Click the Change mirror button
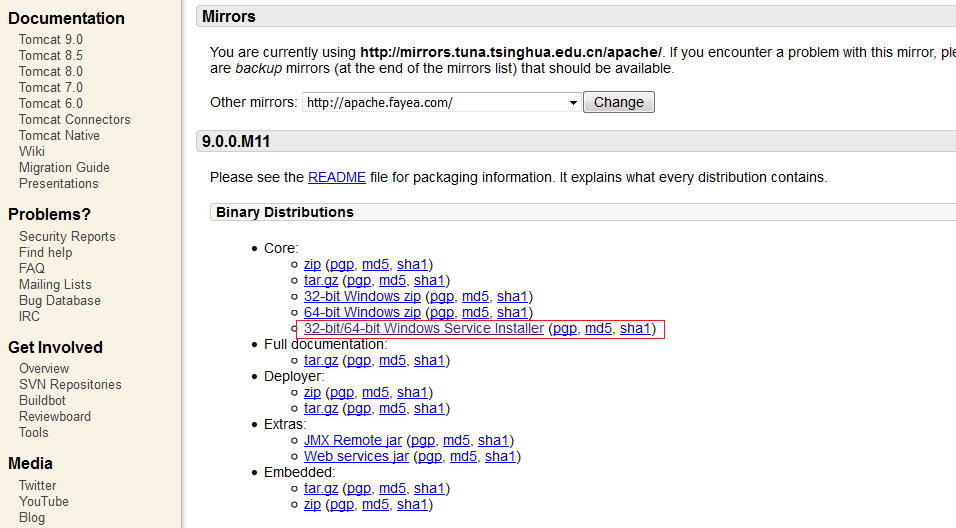Screen dimensions: 956x528 coord(619,102)
